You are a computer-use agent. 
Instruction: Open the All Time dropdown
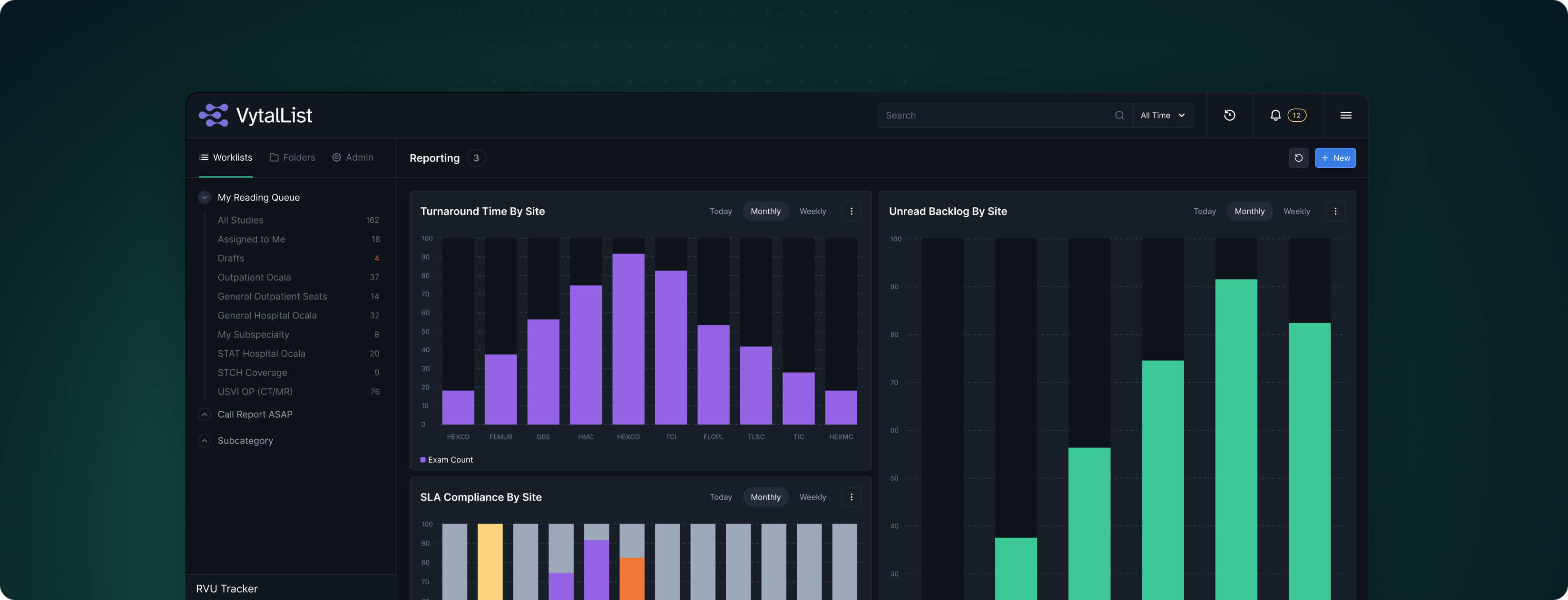1162,115
